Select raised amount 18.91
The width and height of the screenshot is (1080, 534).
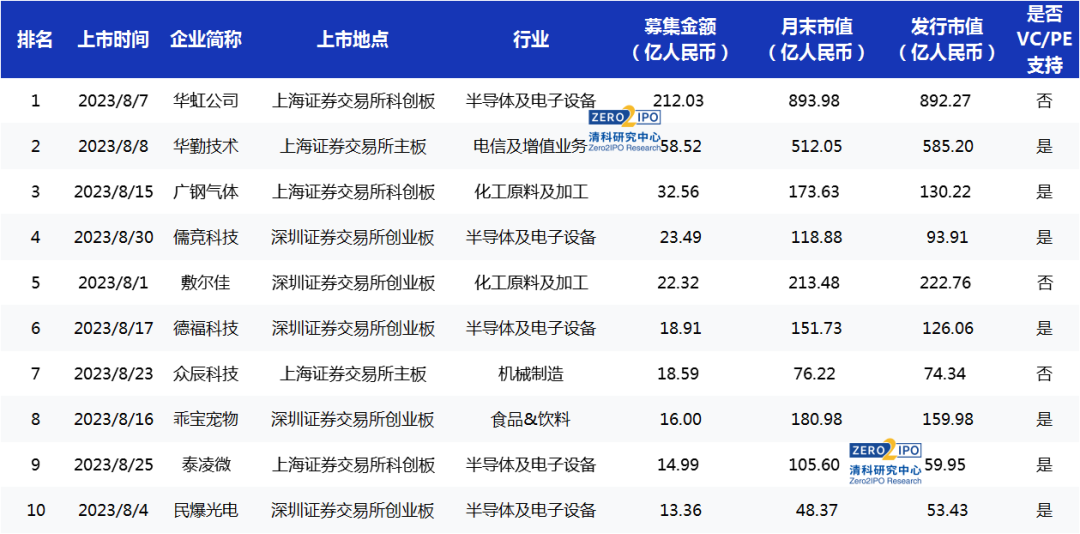point(680,329)
